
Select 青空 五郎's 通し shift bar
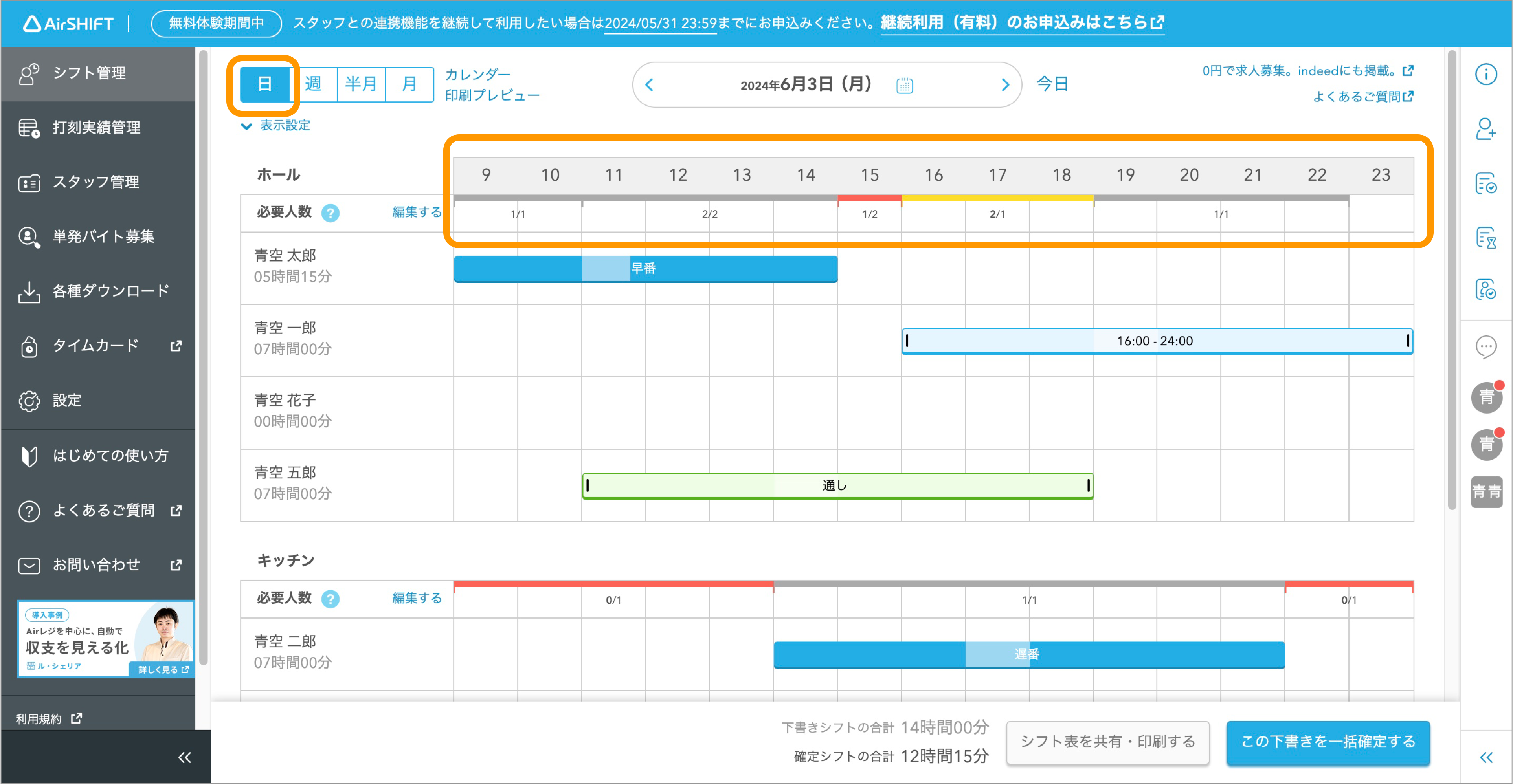(x=837, y=486)
